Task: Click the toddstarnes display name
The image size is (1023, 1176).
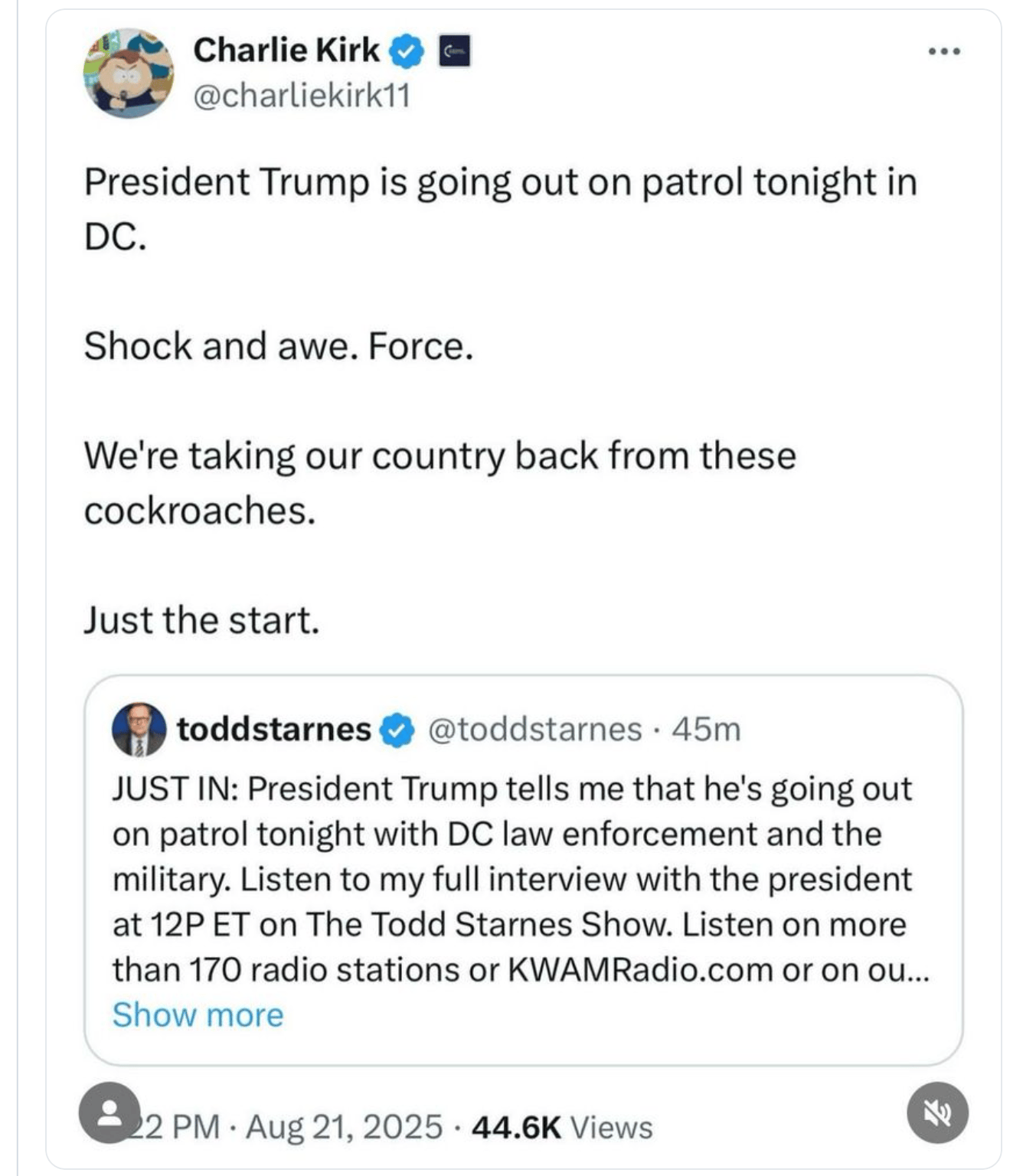Action: pyautogui.click(x=273, y=729)
